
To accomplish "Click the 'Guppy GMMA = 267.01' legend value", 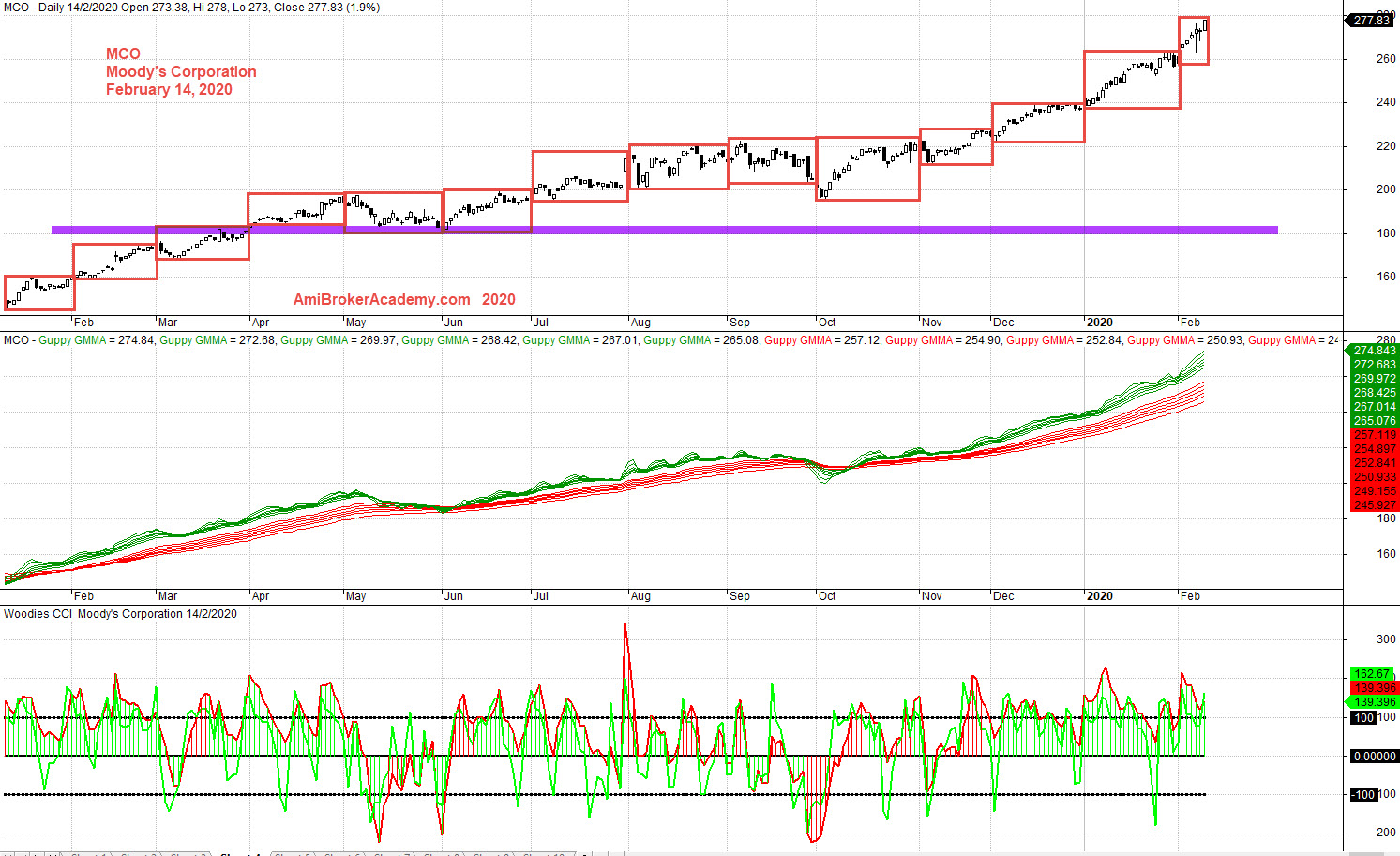I will coord(580,340).
